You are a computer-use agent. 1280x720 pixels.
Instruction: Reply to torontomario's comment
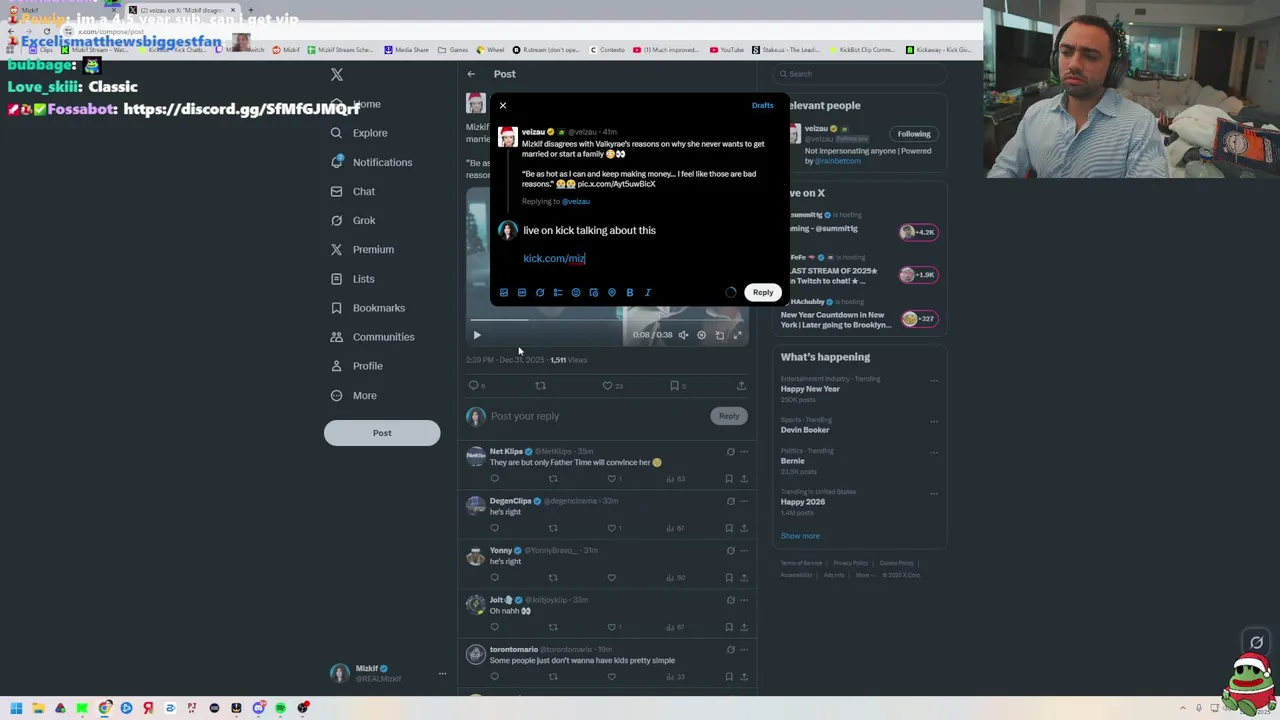coord(494,677)
